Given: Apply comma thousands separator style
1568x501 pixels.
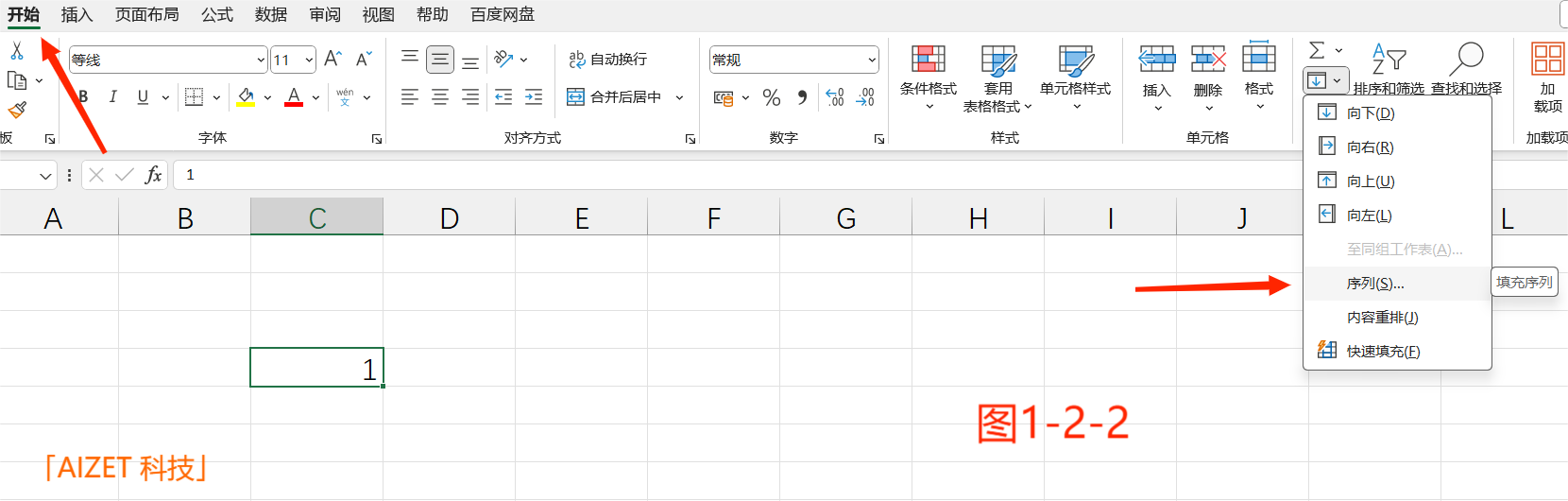Looking at the screenshot, I should (802, 96).
